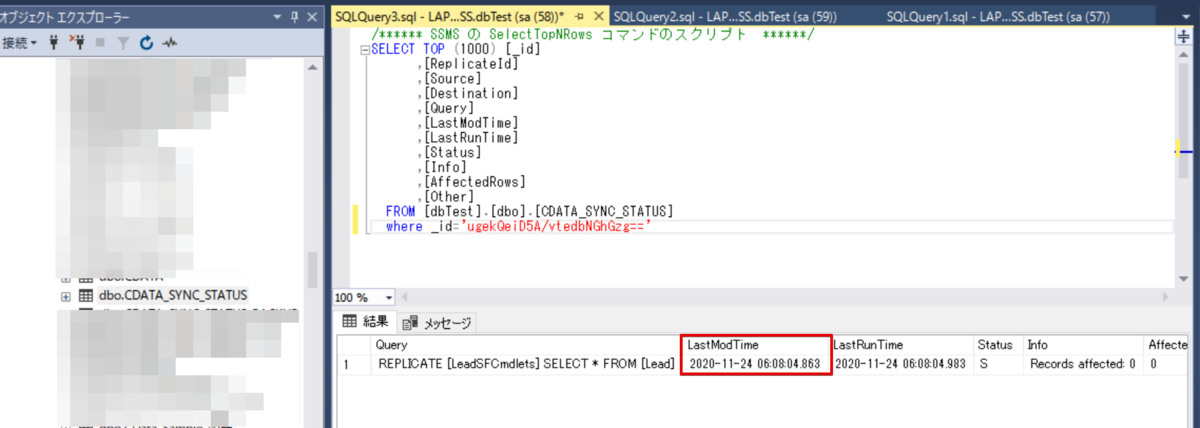1200x428 pixels.
Task: Collapse the SELECT statement outline box
Action: [x=365, y=49]
